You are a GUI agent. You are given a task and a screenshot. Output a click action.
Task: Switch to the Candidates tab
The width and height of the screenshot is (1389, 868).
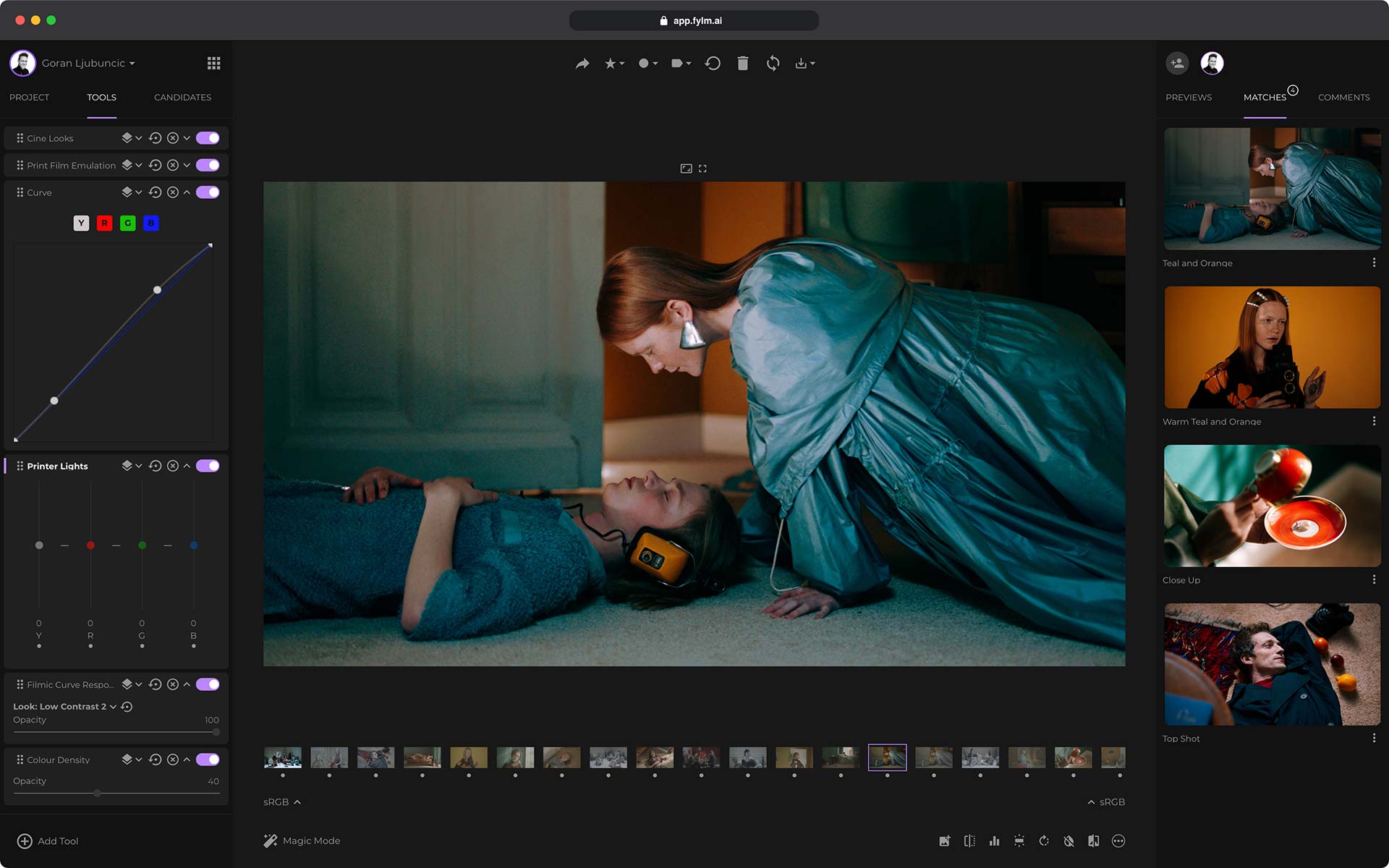click(x=182, y=98)
